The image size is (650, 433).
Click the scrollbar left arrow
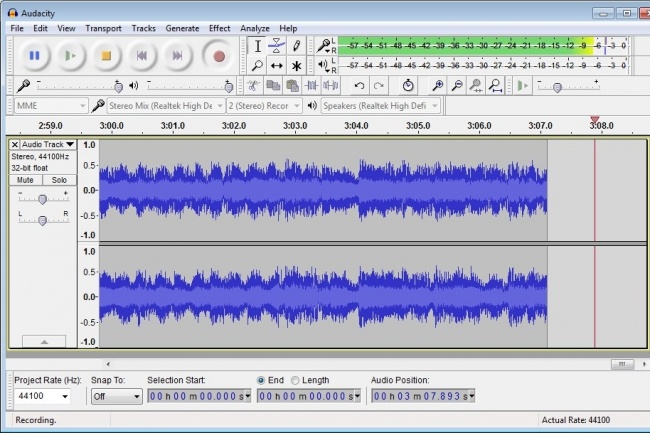pyautogui.click(x=108, y=364)
